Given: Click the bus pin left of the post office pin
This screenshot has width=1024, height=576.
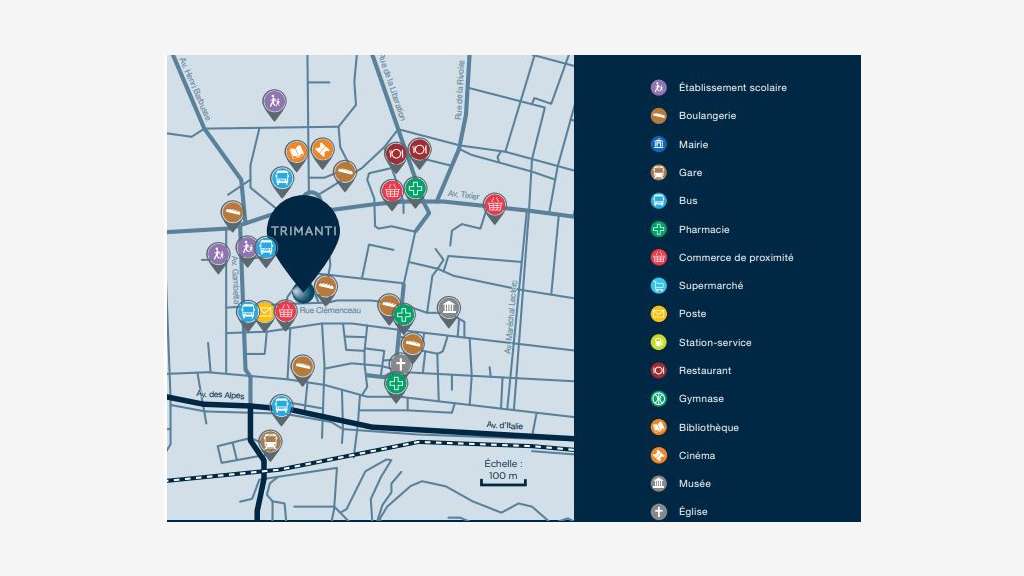Looking at the screenshot, I should (x=248, y=313).
